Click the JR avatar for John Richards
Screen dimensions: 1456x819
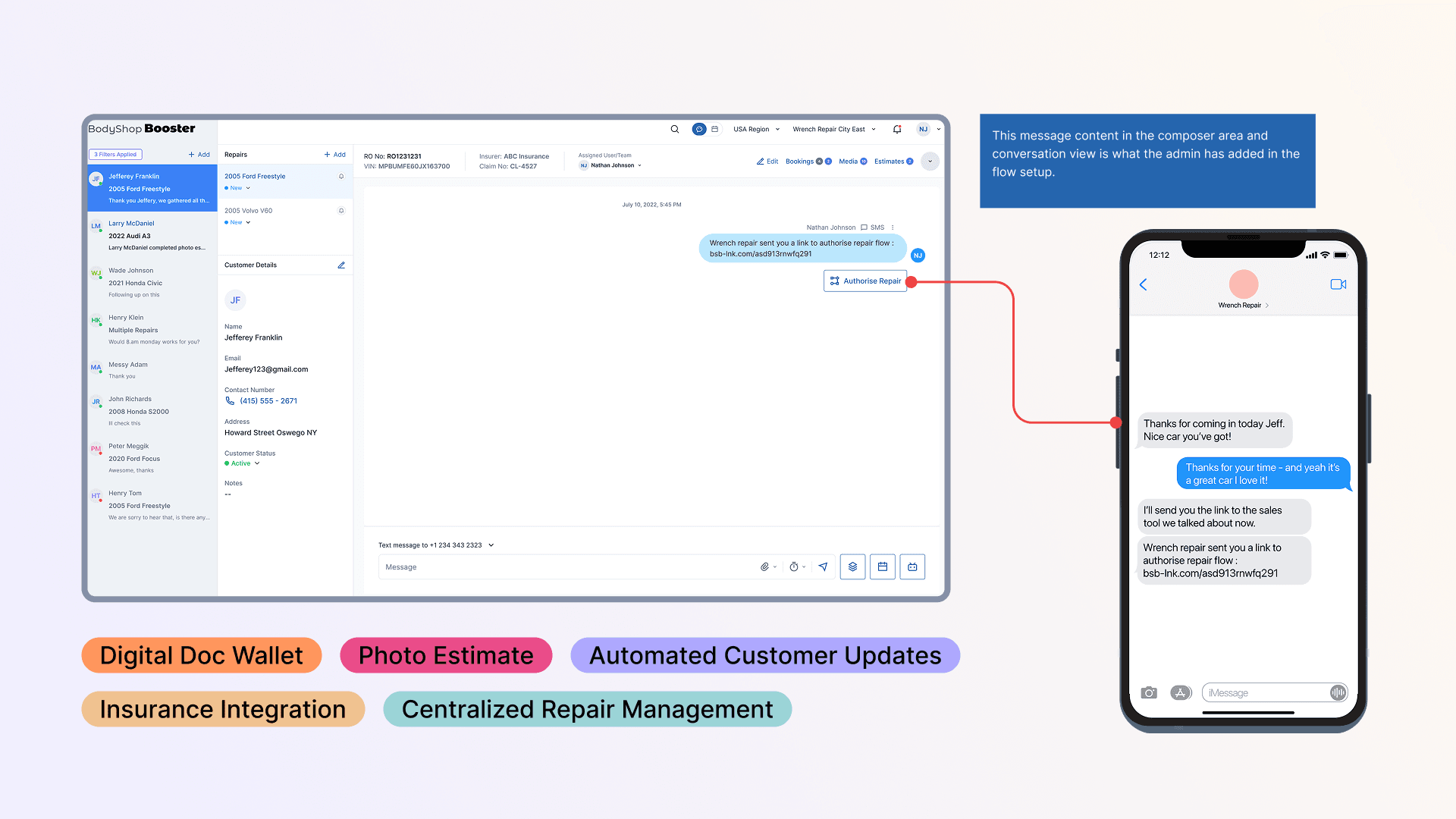[96, 402]
